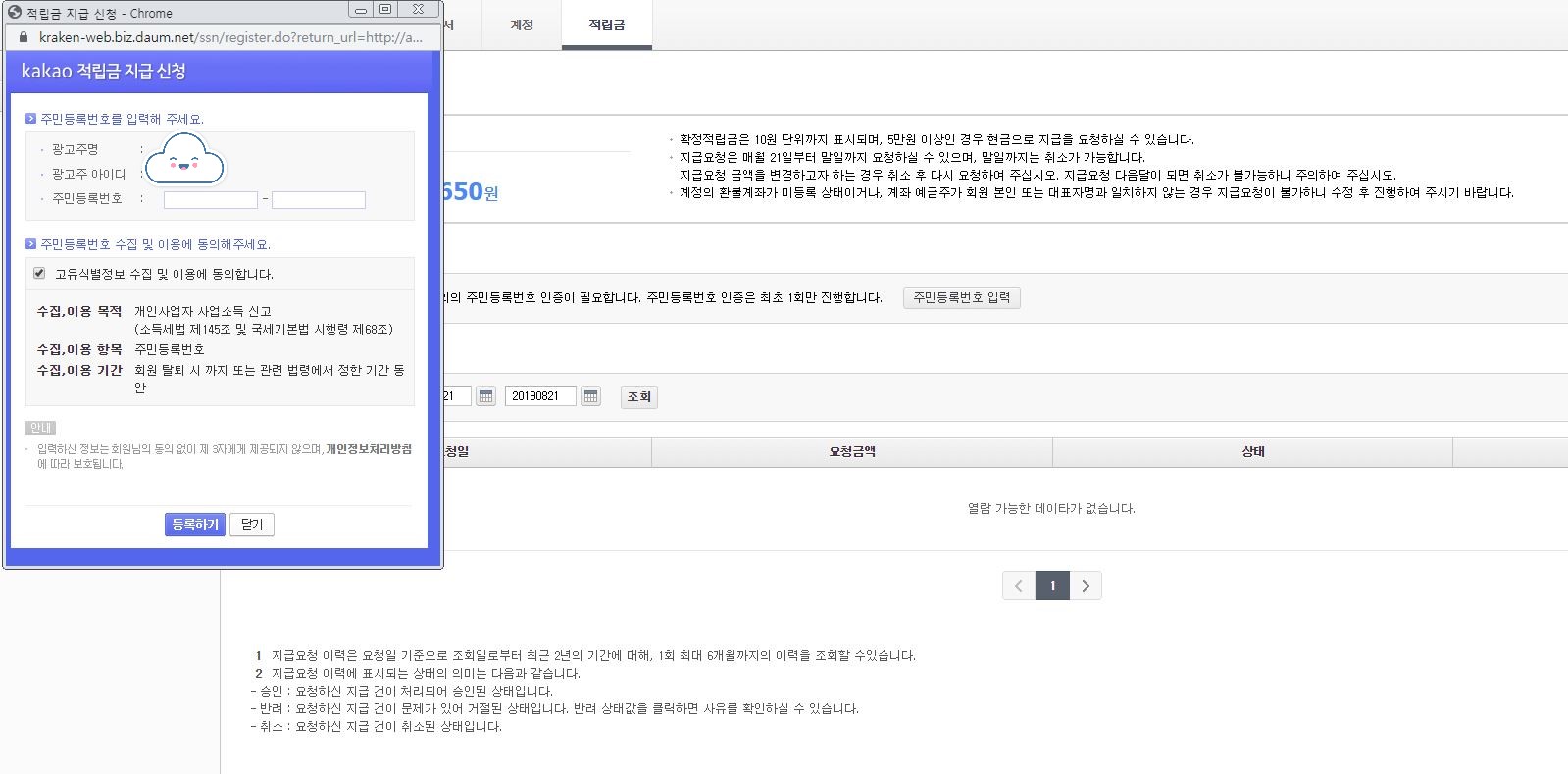Viewport: 1568px width, 774px height.
Task: Close the 적립금 지급 신청 popup window
Action: coord(419,10)
